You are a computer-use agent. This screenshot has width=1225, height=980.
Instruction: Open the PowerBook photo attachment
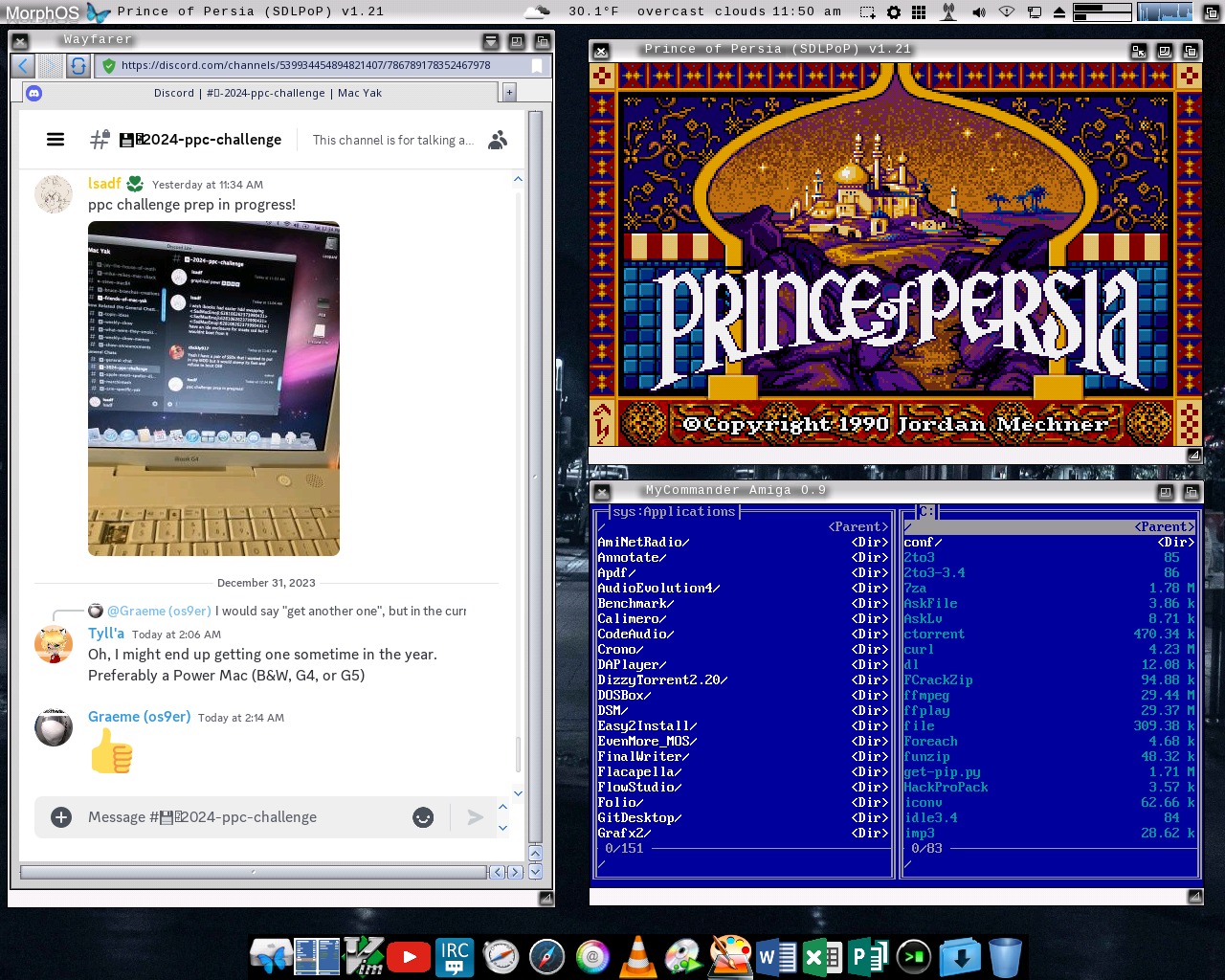click(x=213, y=389)
